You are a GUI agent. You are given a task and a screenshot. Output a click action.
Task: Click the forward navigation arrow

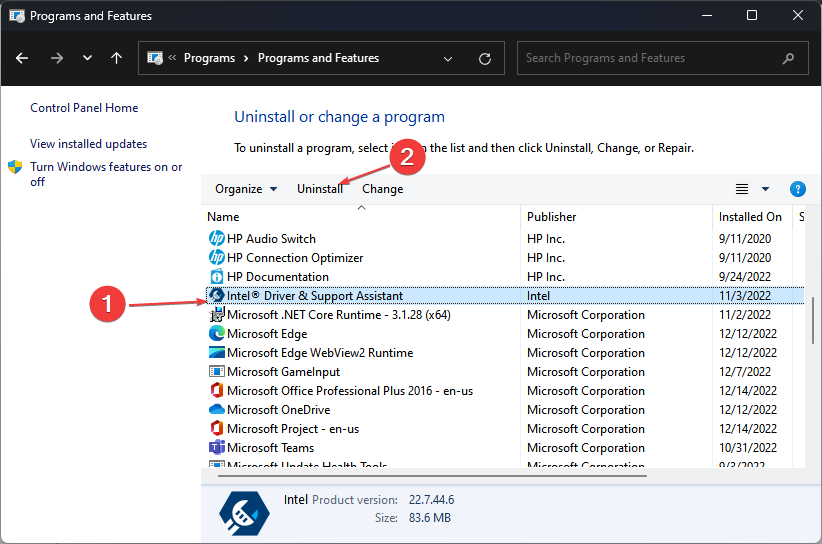57,58
